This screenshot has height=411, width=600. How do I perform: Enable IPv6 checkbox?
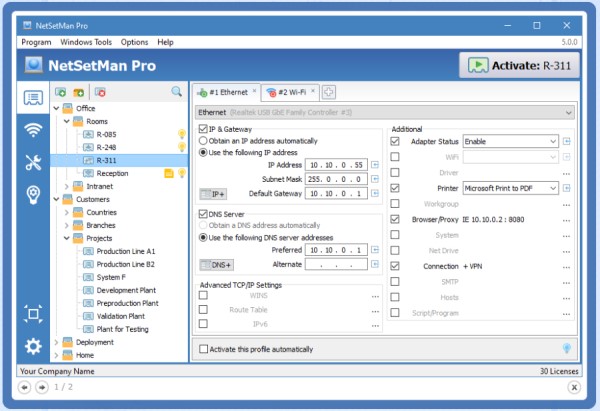click(203, 324)
